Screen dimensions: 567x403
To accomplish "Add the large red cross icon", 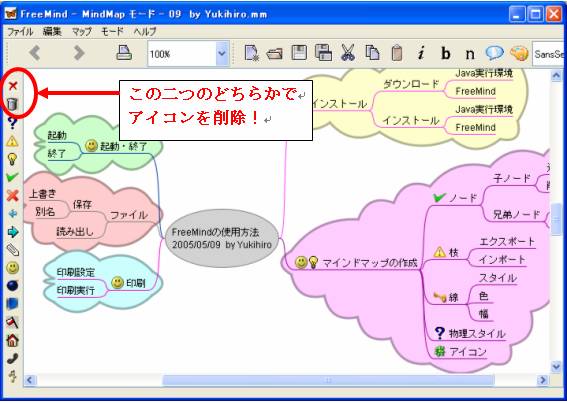I will coord(12,196).
